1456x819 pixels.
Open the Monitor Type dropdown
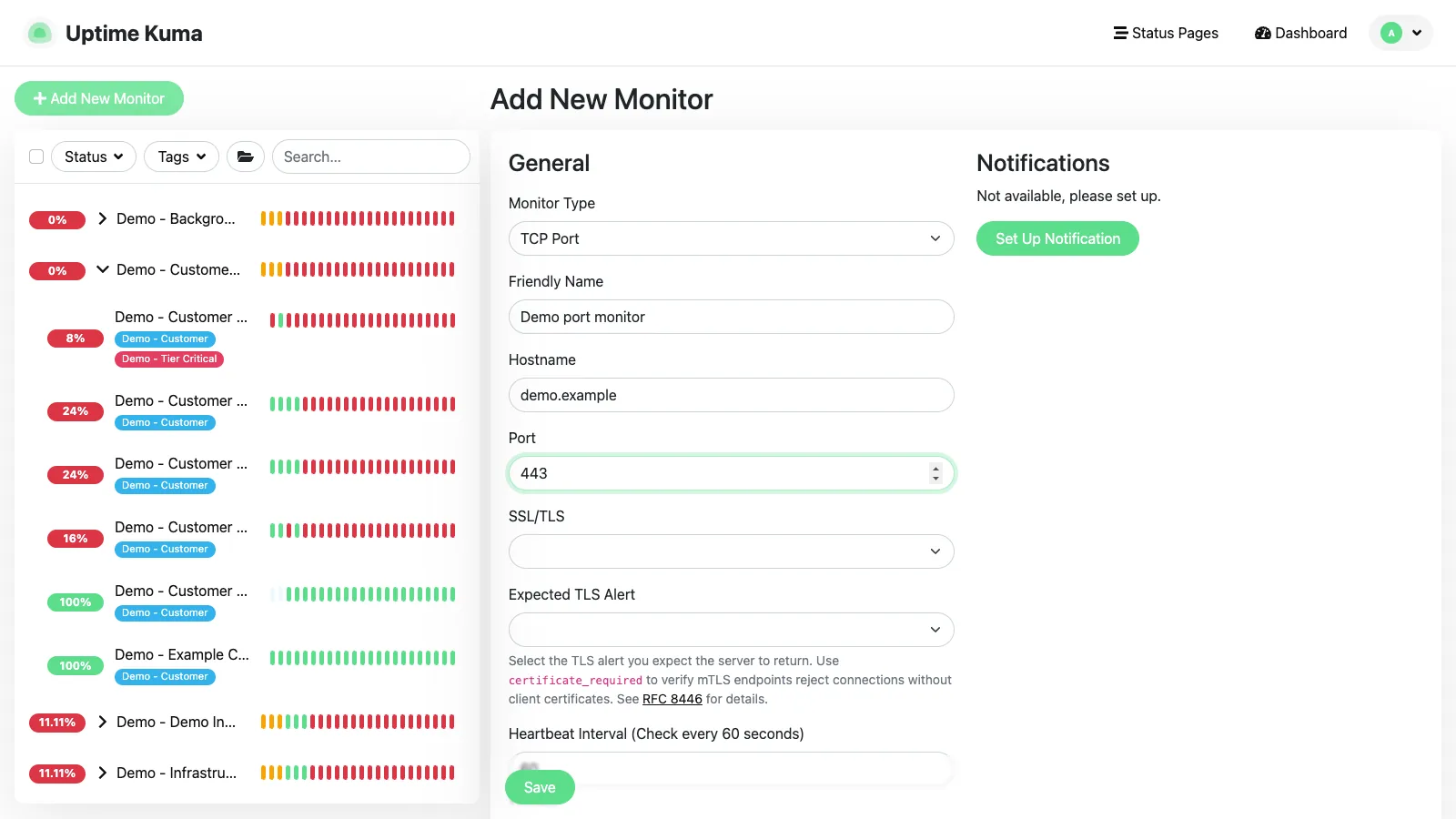pos(731,238)
